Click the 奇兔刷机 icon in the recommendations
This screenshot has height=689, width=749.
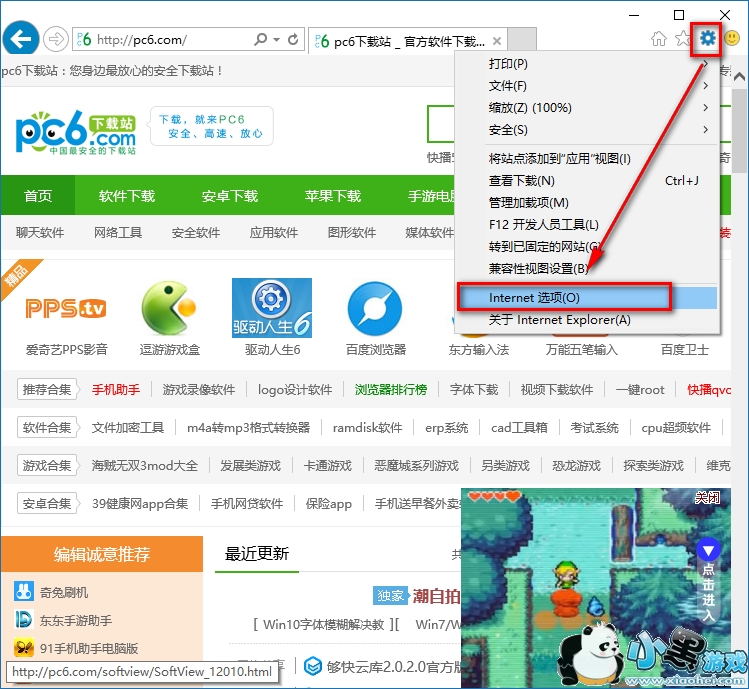[23, 591]
